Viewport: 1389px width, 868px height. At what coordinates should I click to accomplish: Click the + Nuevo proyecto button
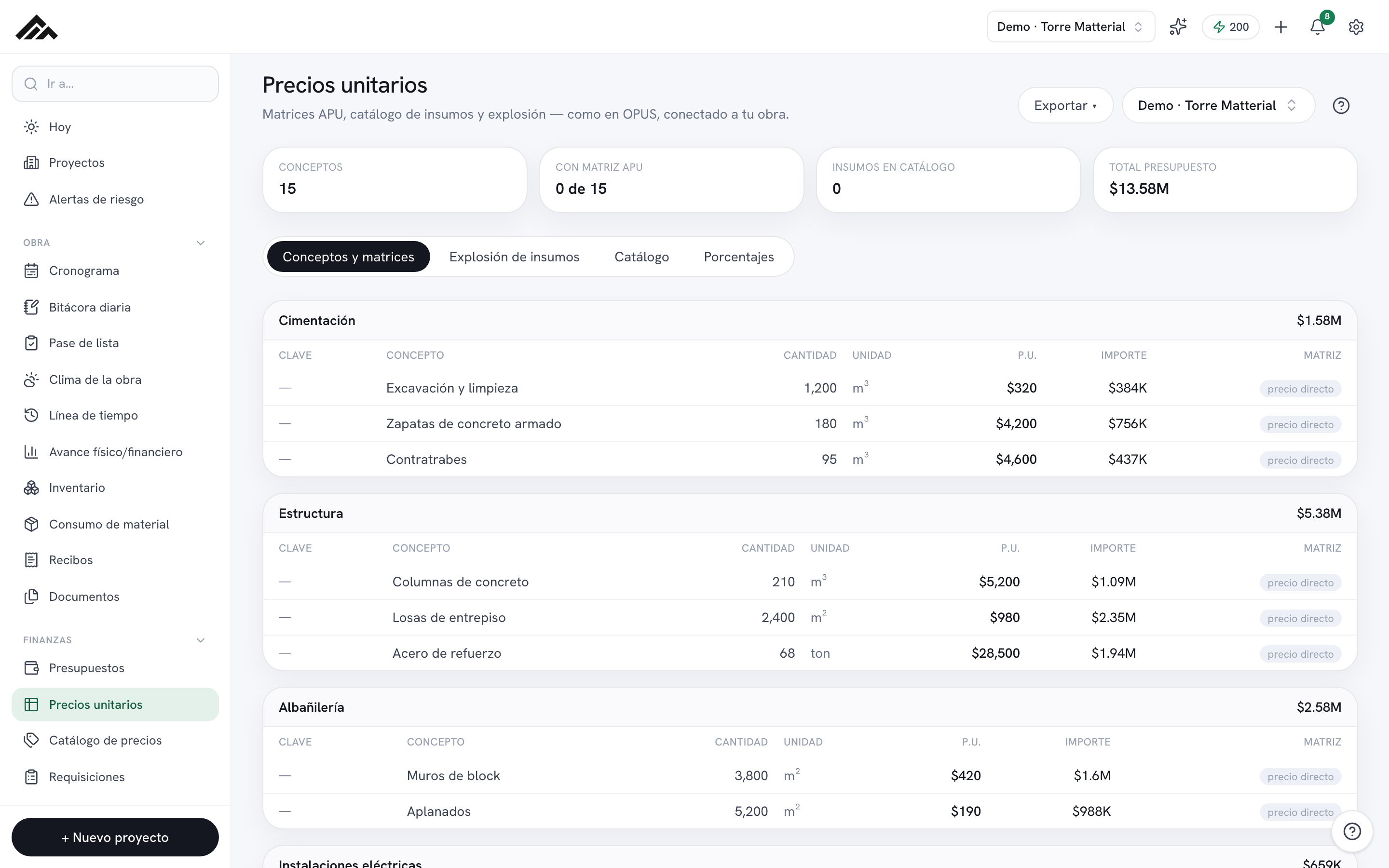pos(115,837)
